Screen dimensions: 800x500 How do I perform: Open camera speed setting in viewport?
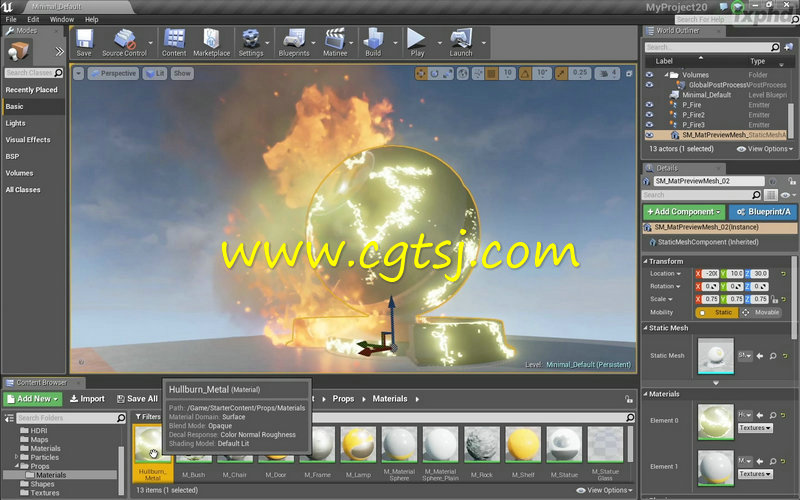point(608,73)
